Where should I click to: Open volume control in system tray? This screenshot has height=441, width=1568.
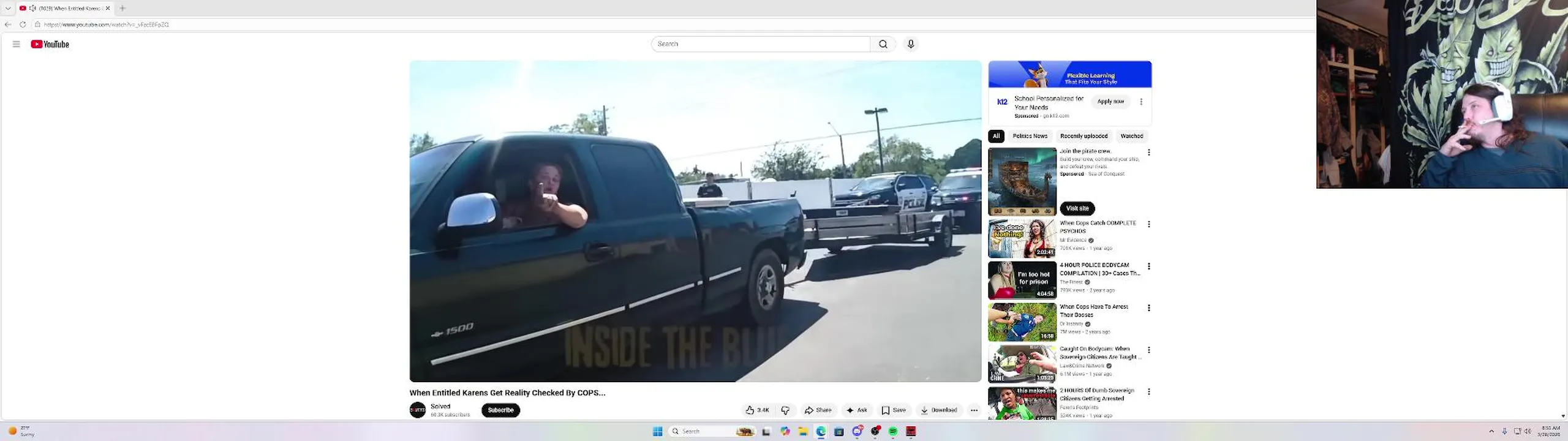(1528, 432)
